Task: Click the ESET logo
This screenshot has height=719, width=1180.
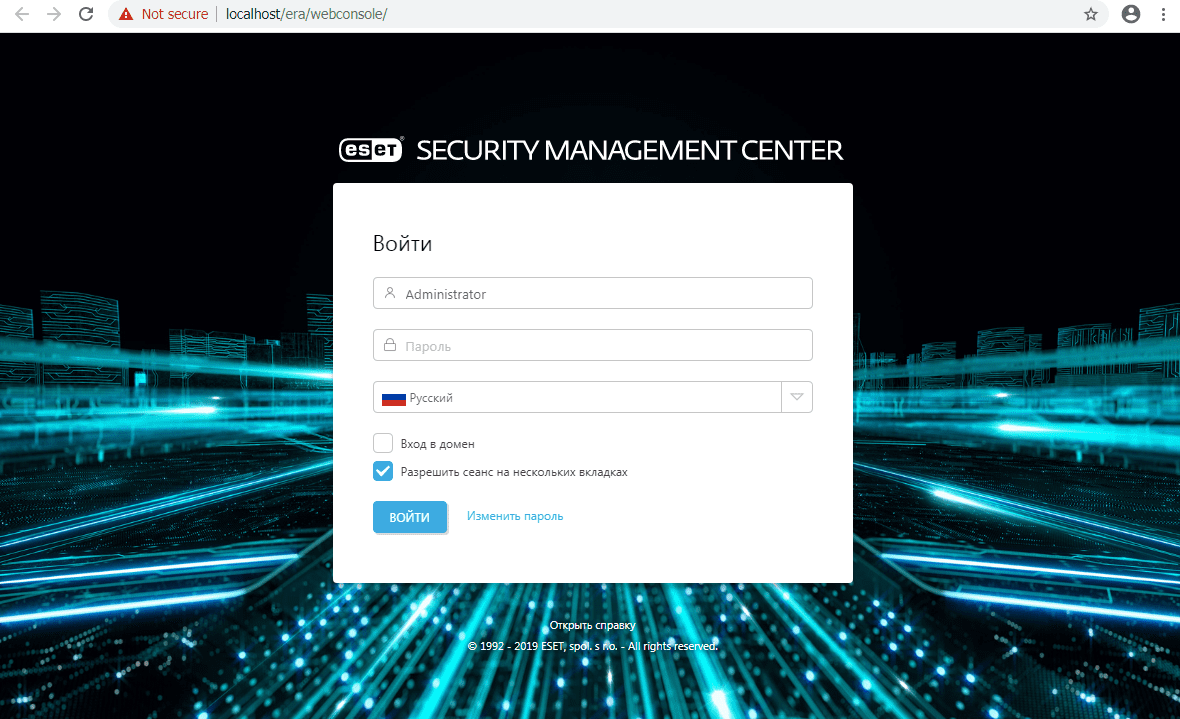Action: (371, 150)
